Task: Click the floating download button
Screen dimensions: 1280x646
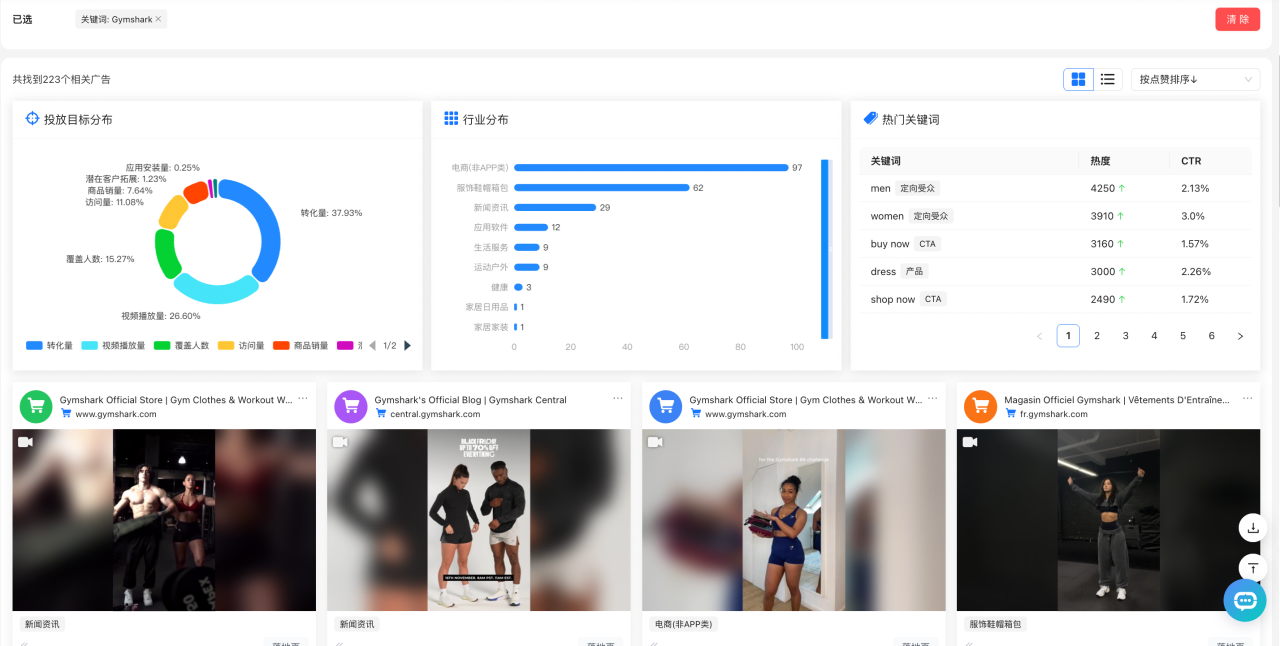Action: coord(1253,527)
